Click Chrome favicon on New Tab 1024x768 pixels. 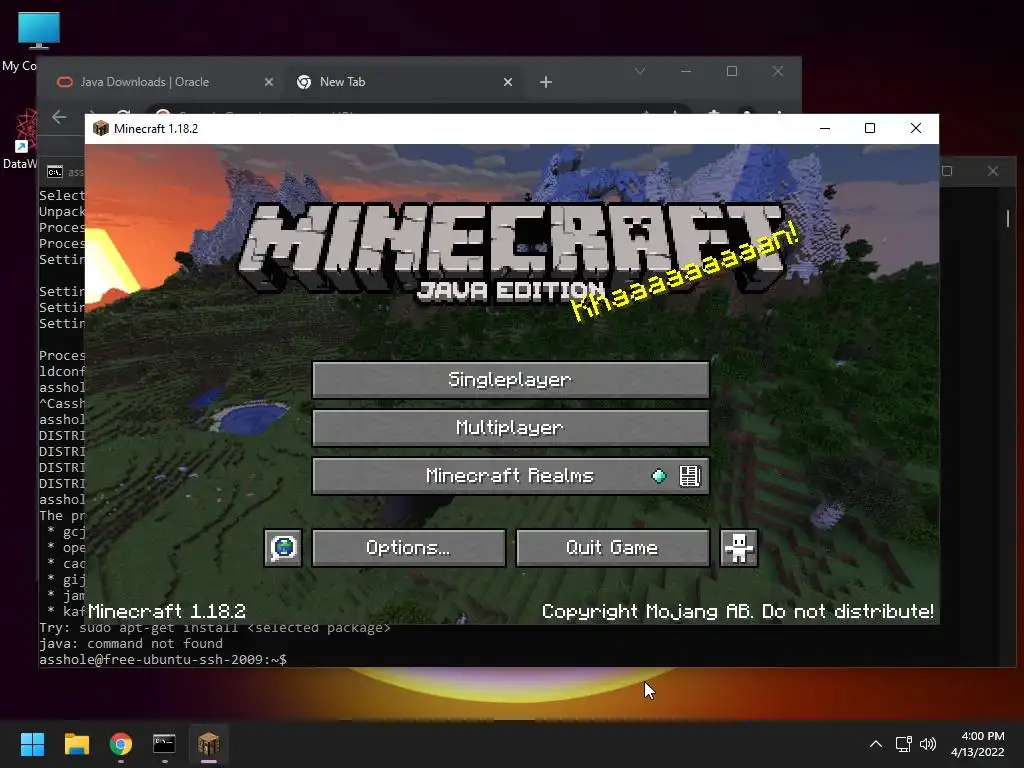(x=304, y=82)
